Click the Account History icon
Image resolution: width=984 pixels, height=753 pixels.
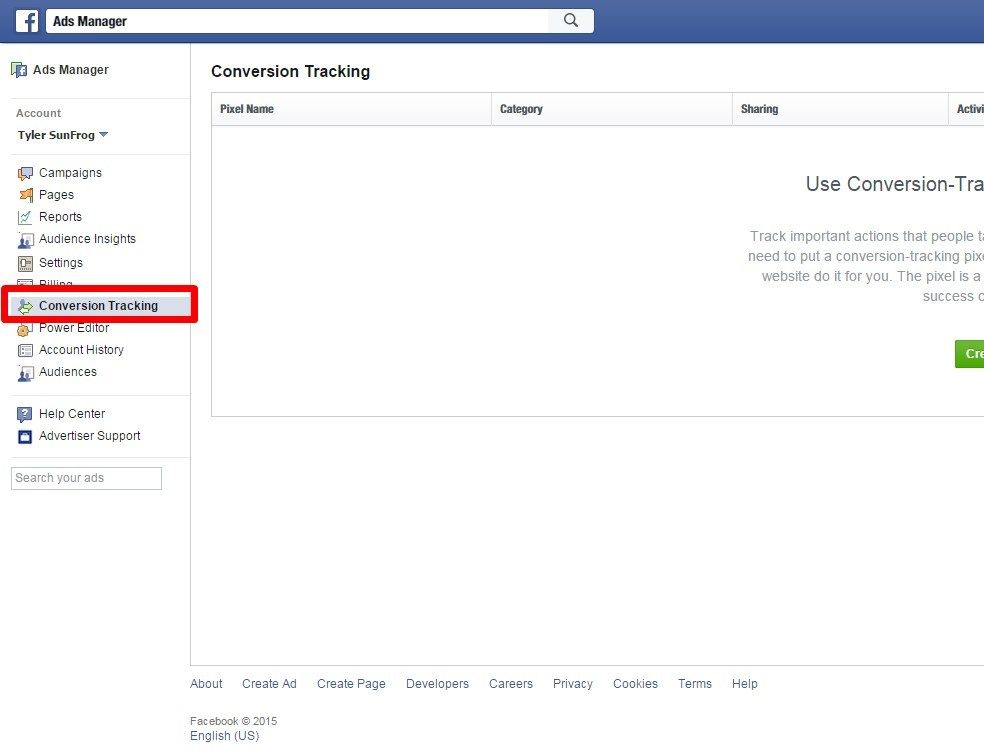coord(25,350)
